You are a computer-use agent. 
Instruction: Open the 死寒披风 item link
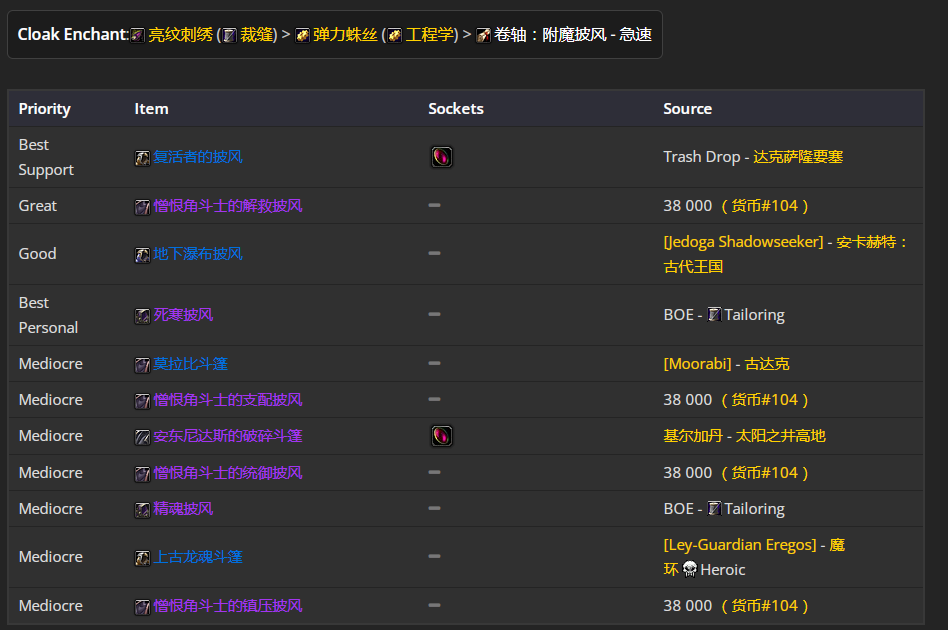(183, 315)
